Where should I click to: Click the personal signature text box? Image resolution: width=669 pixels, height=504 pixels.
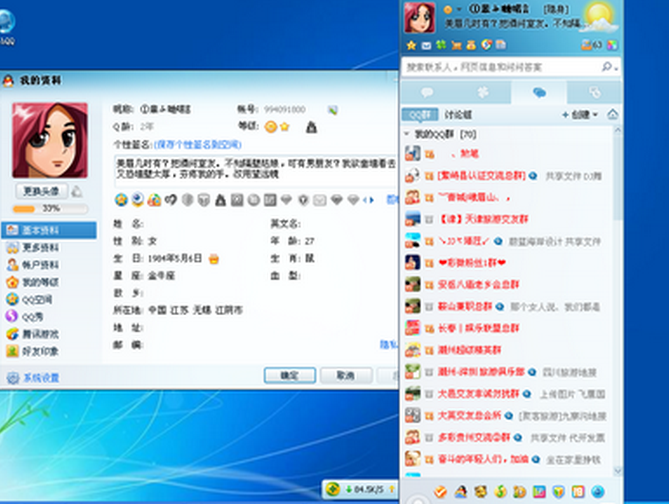click(x=257, y=170)
